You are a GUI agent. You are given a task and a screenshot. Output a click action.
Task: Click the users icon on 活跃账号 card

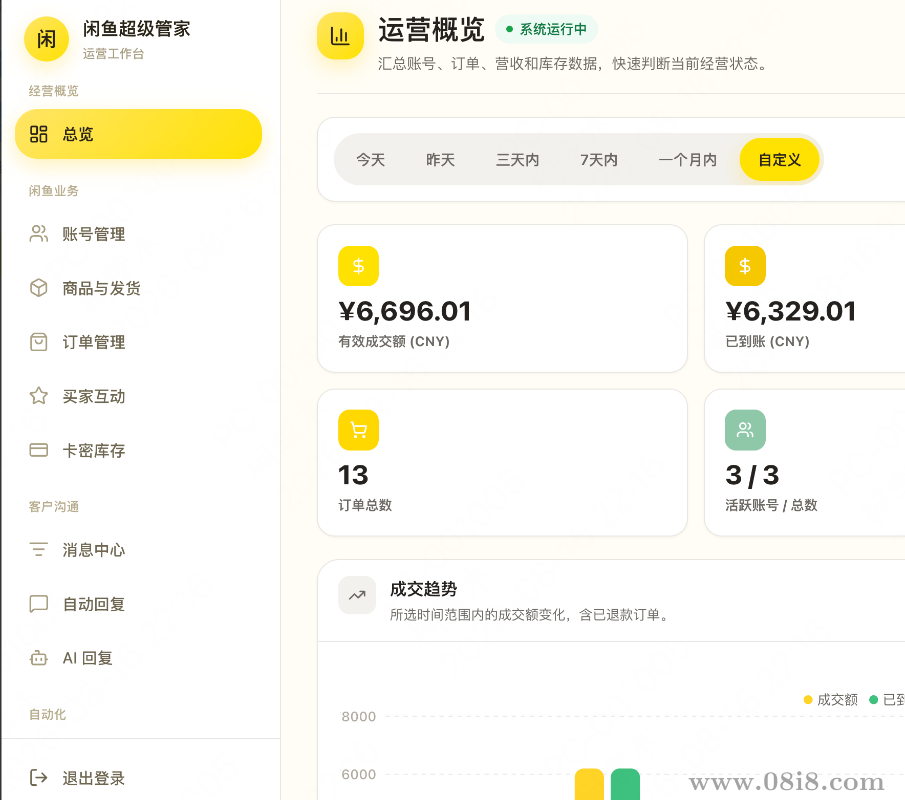pyautogui.click(x=745, y=430)
